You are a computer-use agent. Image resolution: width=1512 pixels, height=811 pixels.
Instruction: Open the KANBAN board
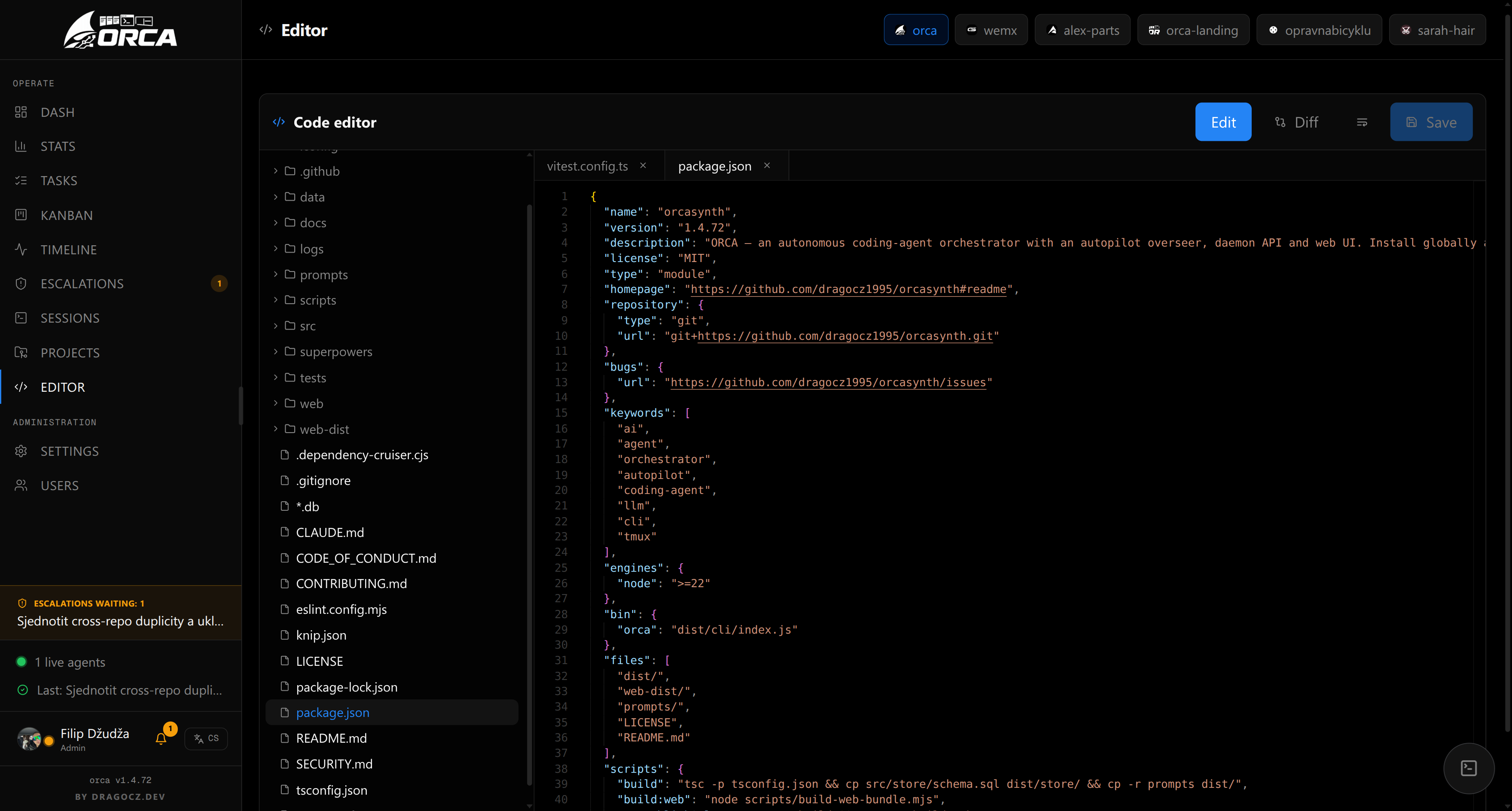click(x=120, y=215)
